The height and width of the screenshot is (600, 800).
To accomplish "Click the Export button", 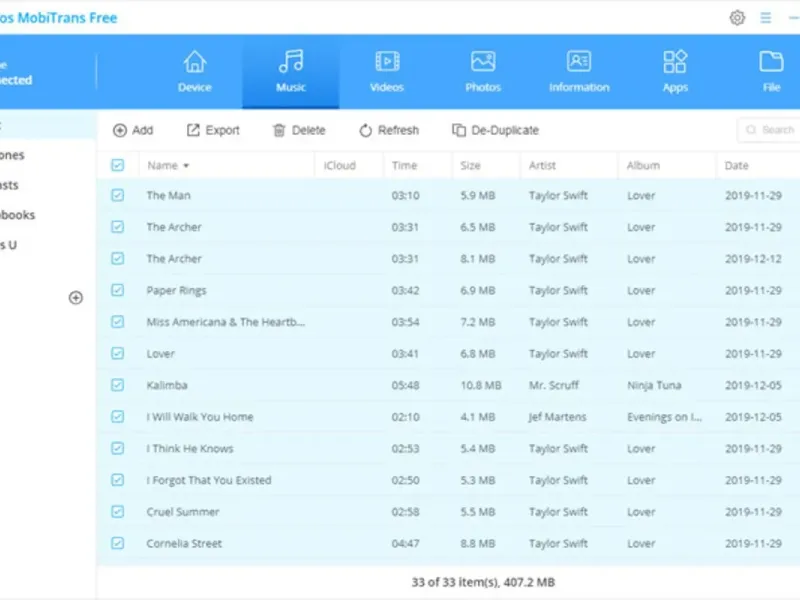I will pos(213,131).
